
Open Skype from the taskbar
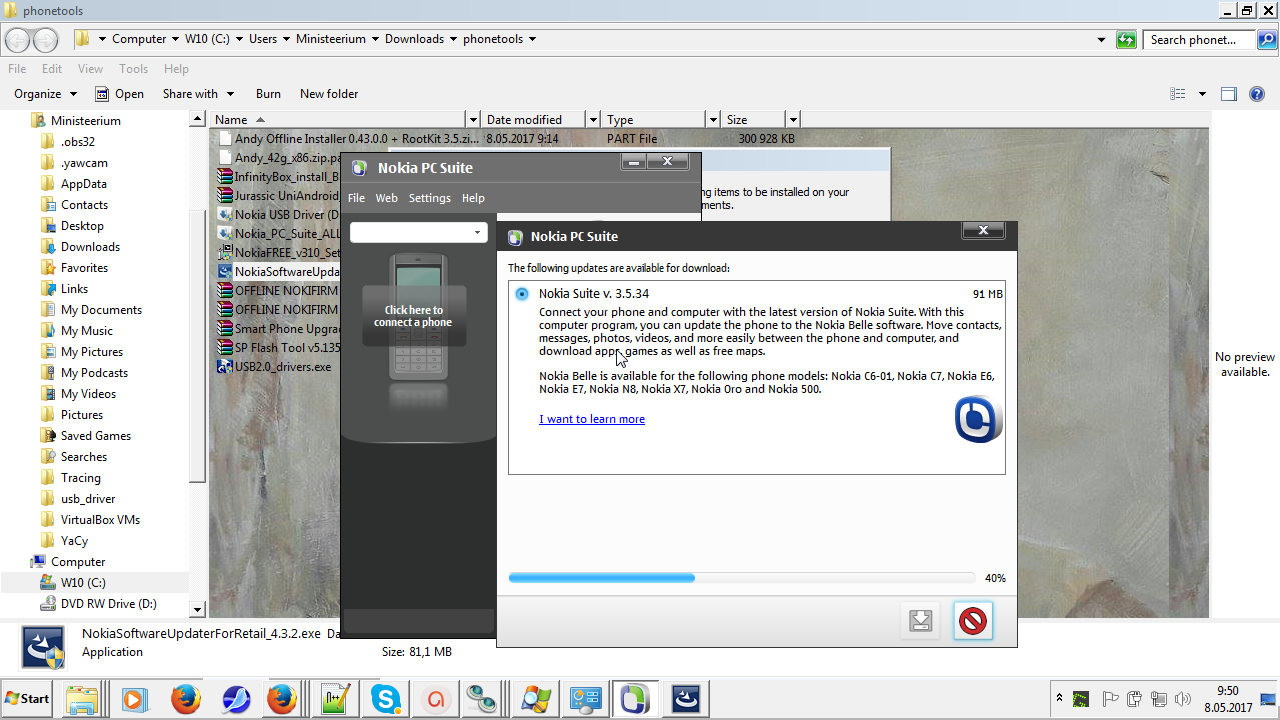[386, 699]
